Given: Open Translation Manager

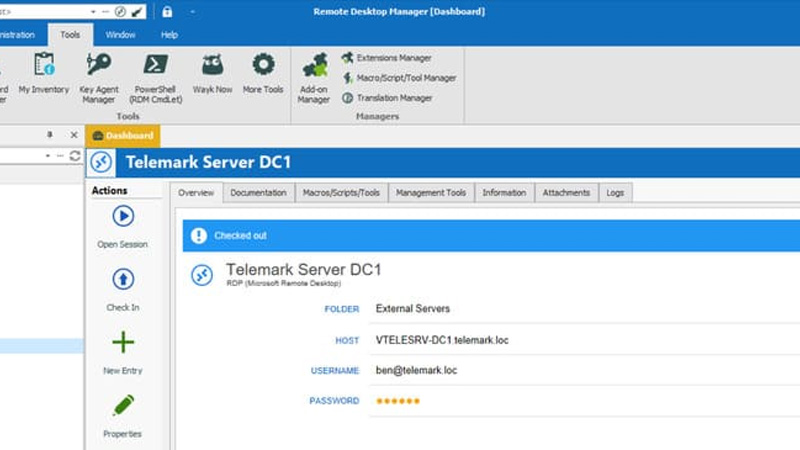Looking at the screenshot, I should (x=387, y=98).
